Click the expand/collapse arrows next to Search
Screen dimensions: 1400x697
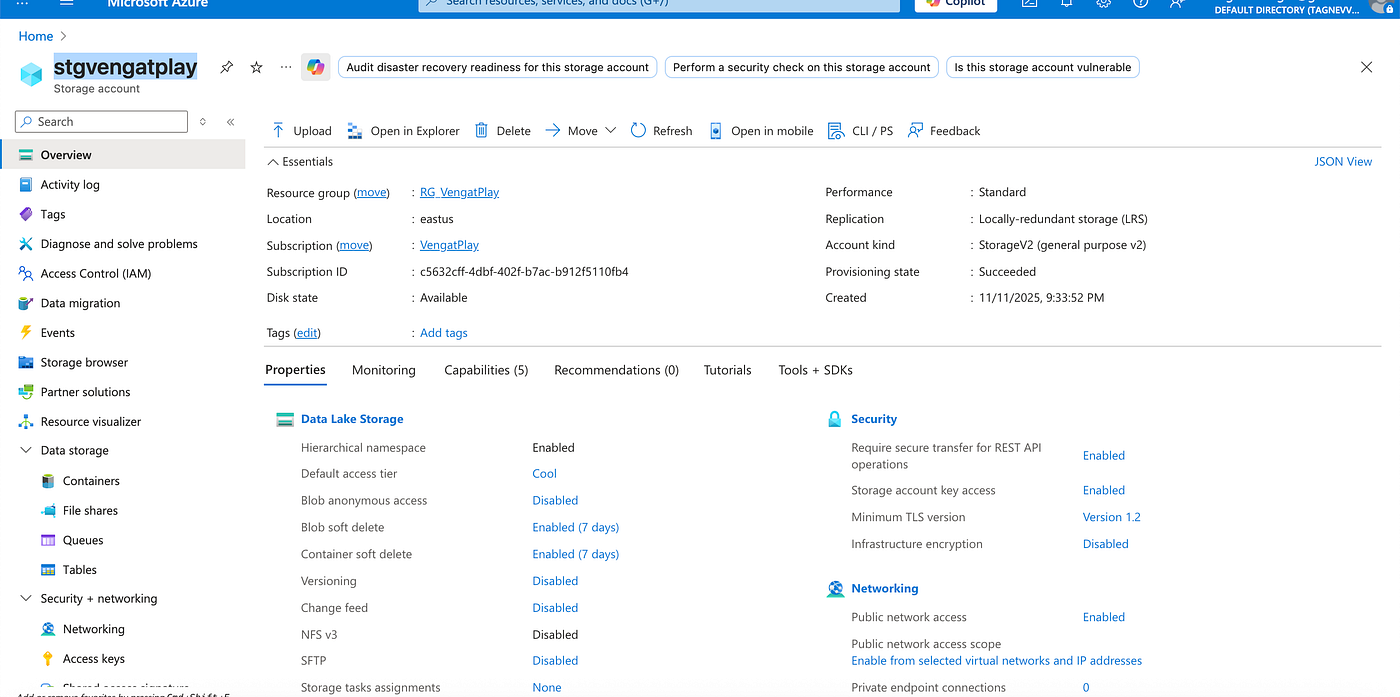pyautogui.click(x=203, y=121)
